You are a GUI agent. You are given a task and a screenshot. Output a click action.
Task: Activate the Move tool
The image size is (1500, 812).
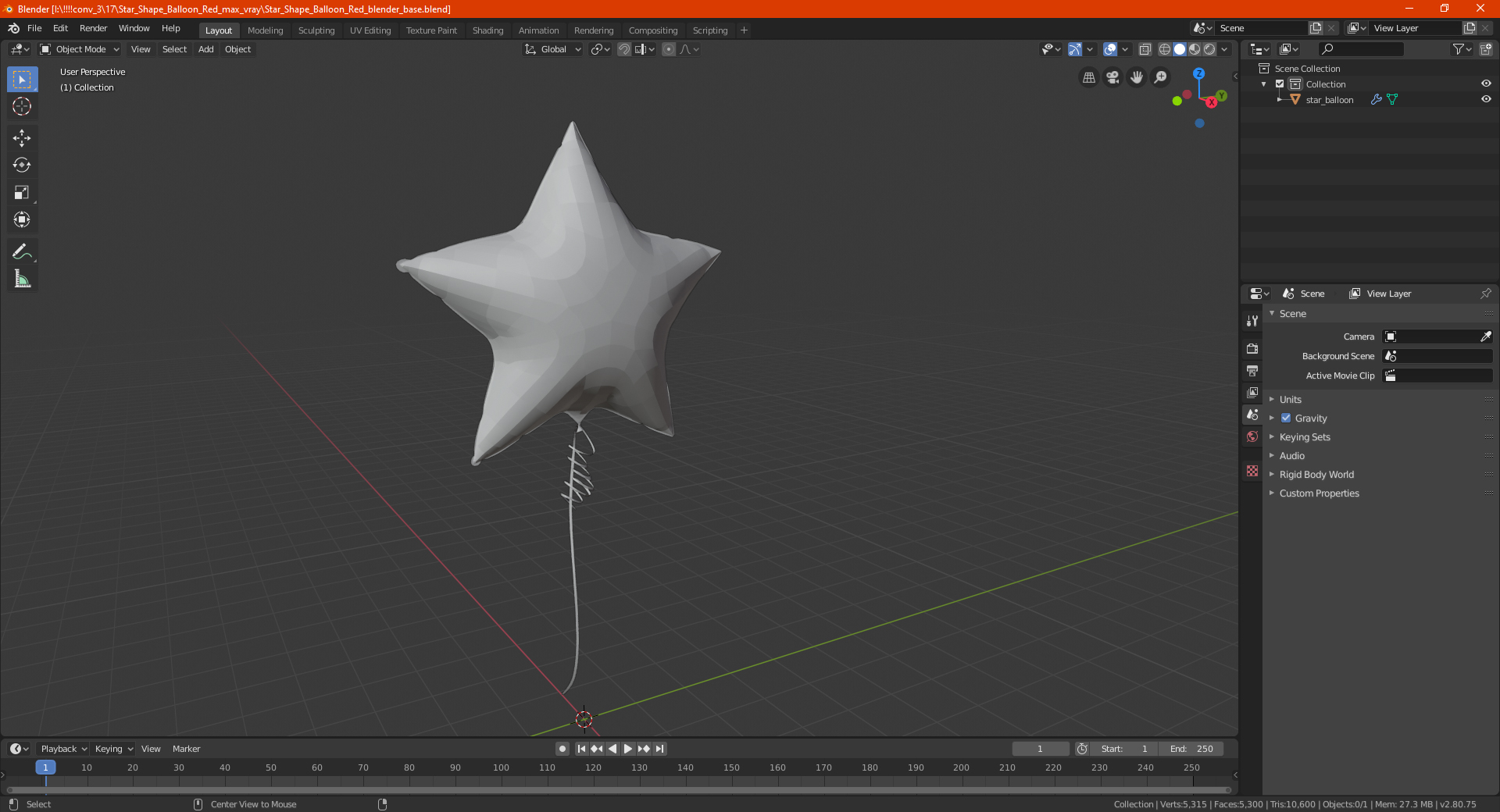point(22,138)
